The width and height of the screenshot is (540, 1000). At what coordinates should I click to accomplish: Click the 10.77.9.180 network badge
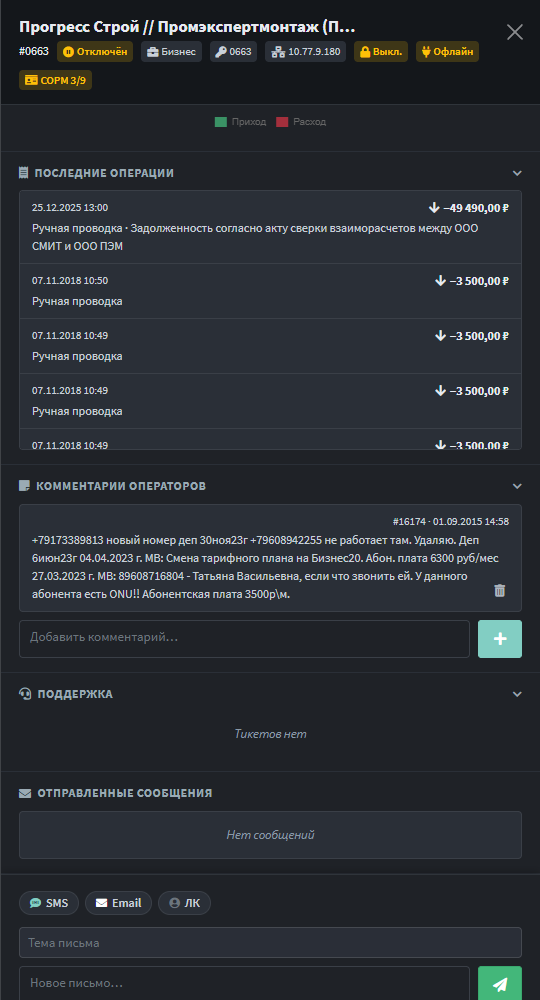305,52
